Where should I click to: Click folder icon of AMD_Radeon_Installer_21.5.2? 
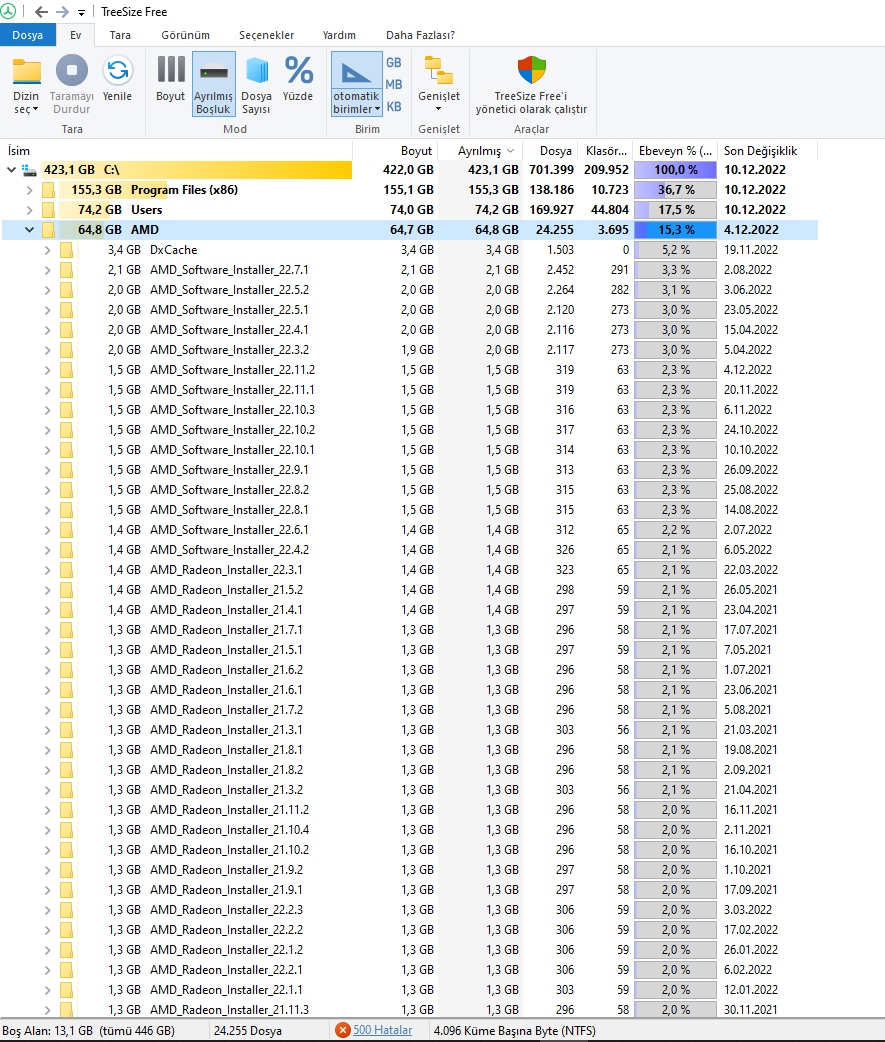66,589
